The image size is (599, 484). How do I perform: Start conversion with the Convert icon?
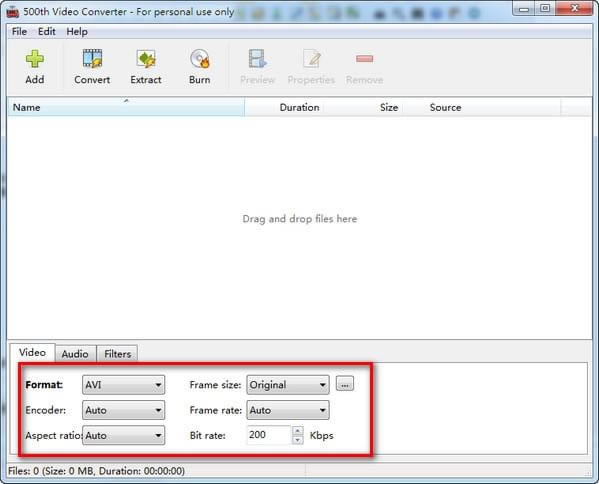[92, 59]
